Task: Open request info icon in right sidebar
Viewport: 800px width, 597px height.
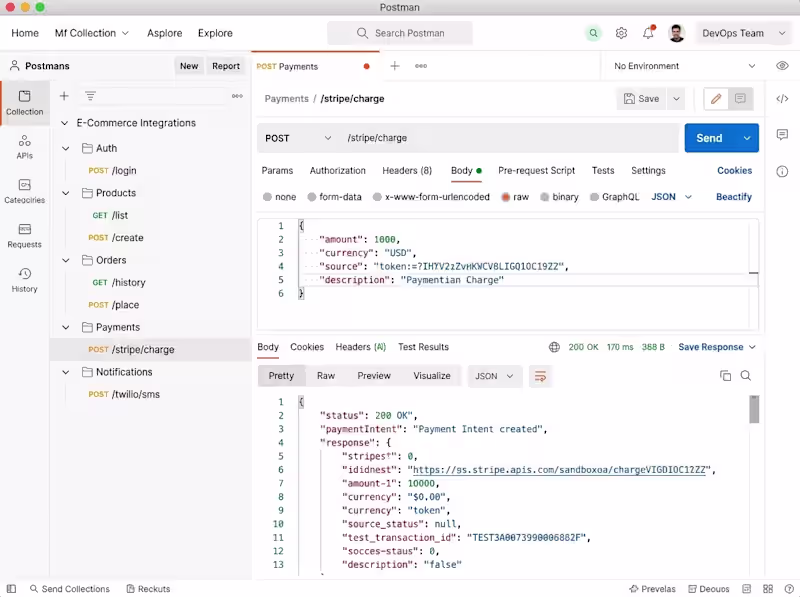Action: (x=782, y=171)
